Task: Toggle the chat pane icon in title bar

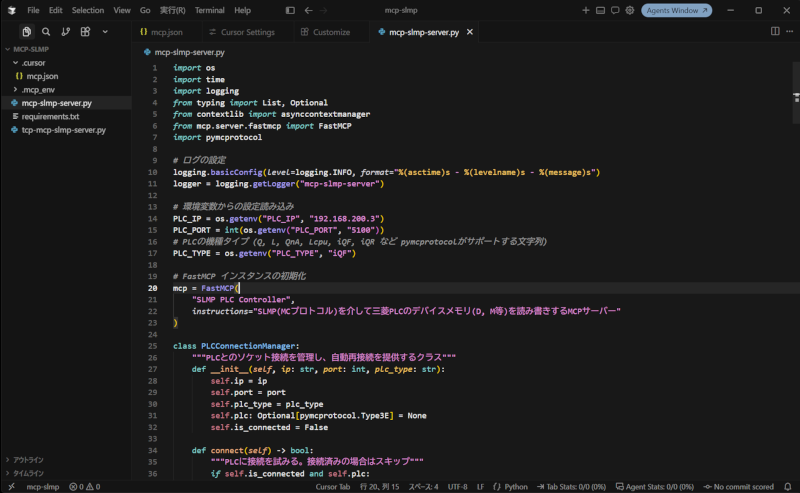Action: coord(615,10)
